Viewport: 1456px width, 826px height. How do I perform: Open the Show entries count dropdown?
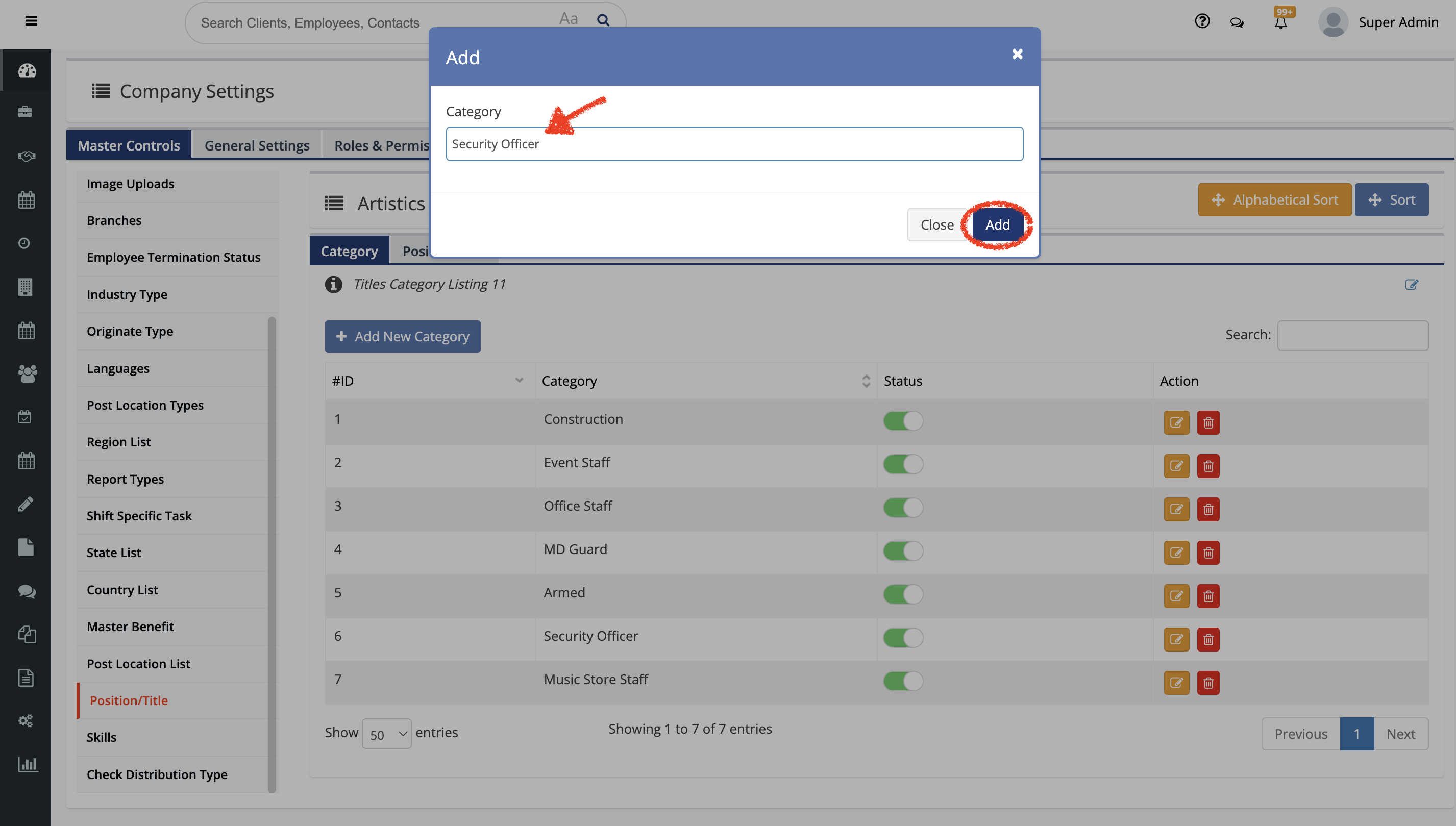tap(386, 734)
